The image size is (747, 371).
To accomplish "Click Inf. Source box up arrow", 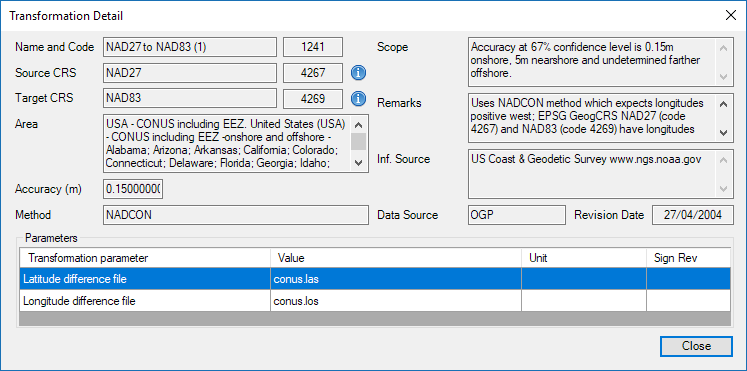I will click(x=723, y=160).
